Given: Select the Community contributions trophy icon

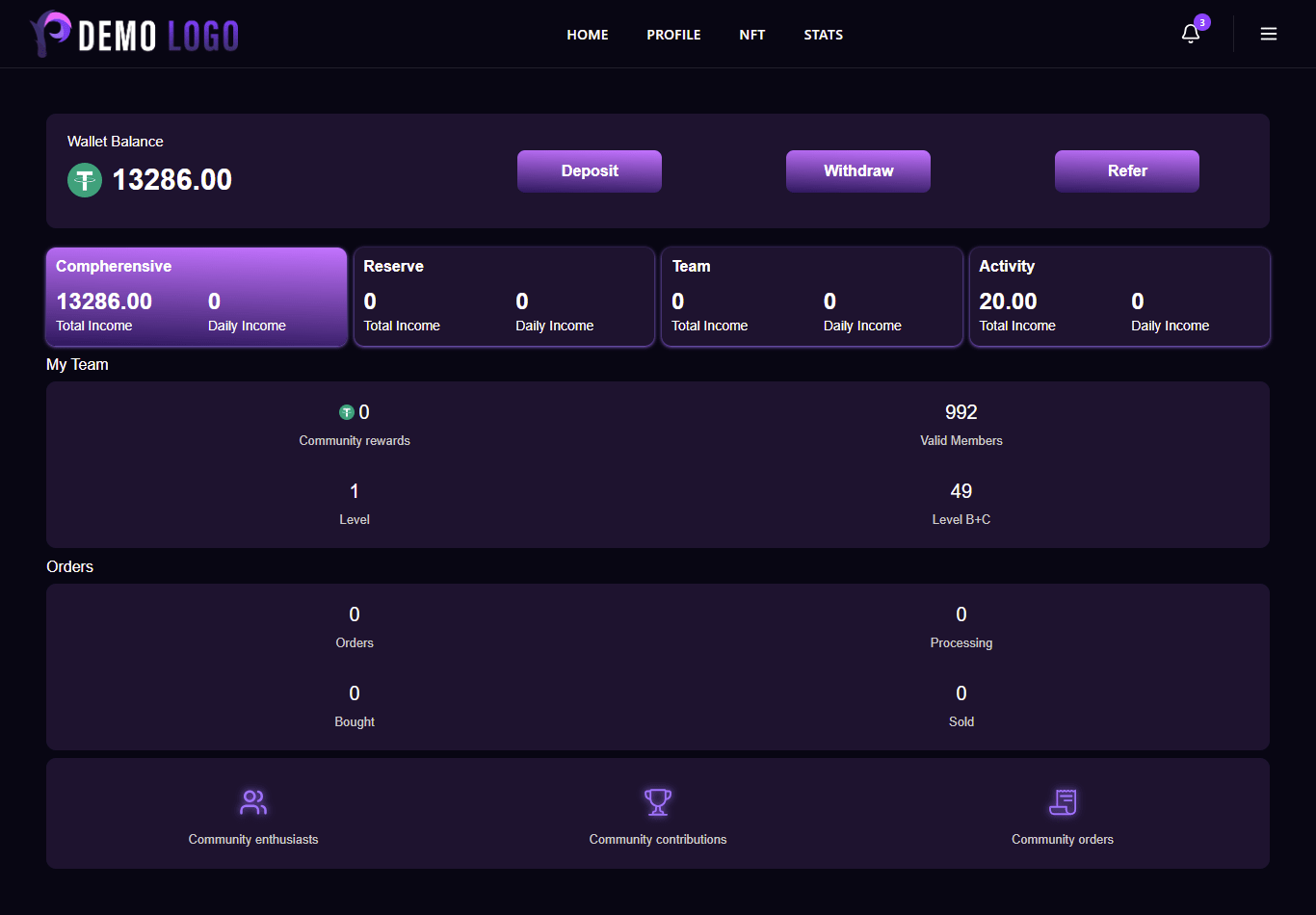Looking at the screenshot, I should [x=658, y=802].
